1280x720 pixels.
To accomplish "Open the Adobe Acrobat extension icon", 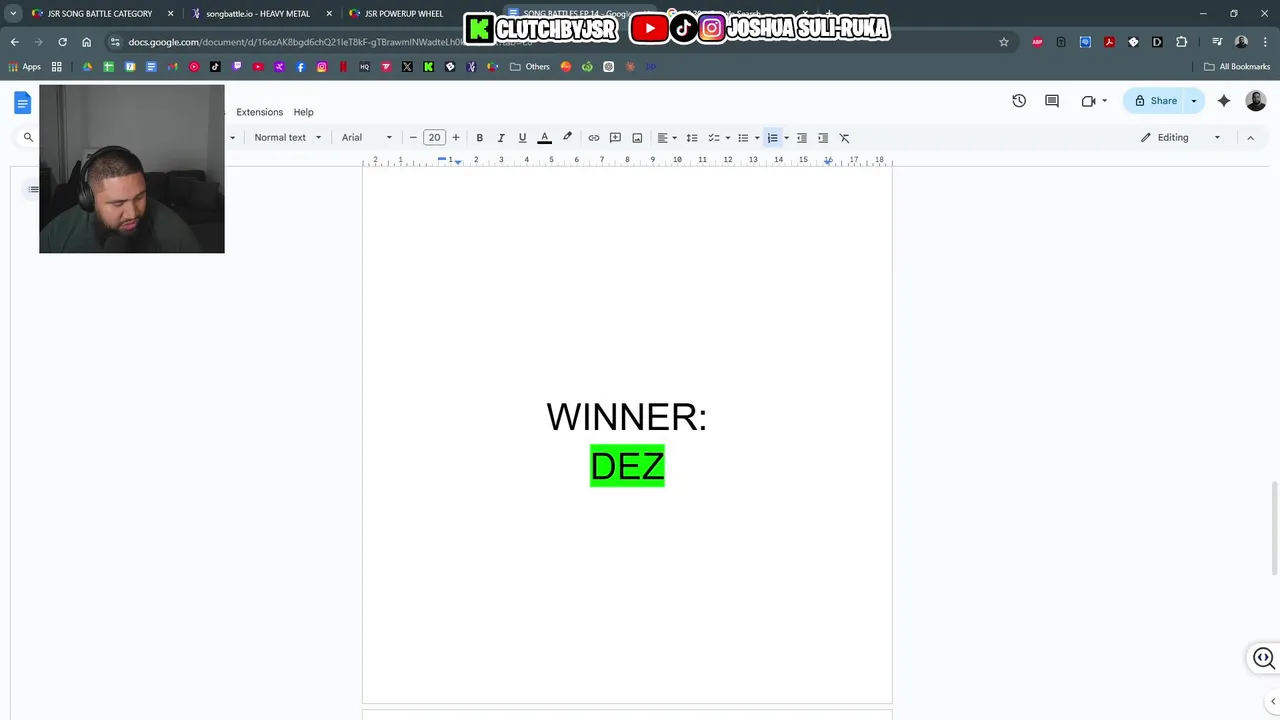I will [1109, 42].
